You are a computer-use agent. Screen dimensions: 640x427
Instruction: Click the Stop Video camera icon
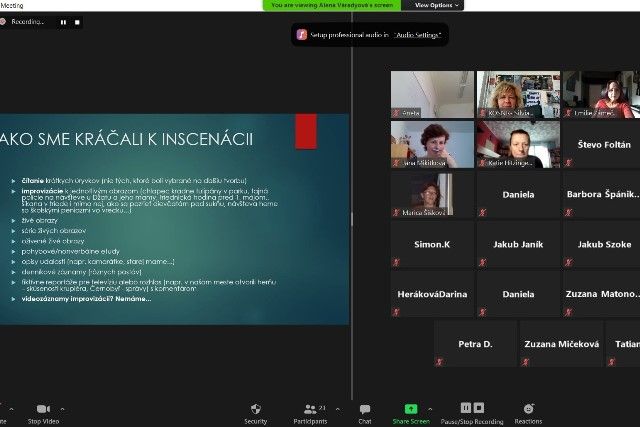coord(43,409)
